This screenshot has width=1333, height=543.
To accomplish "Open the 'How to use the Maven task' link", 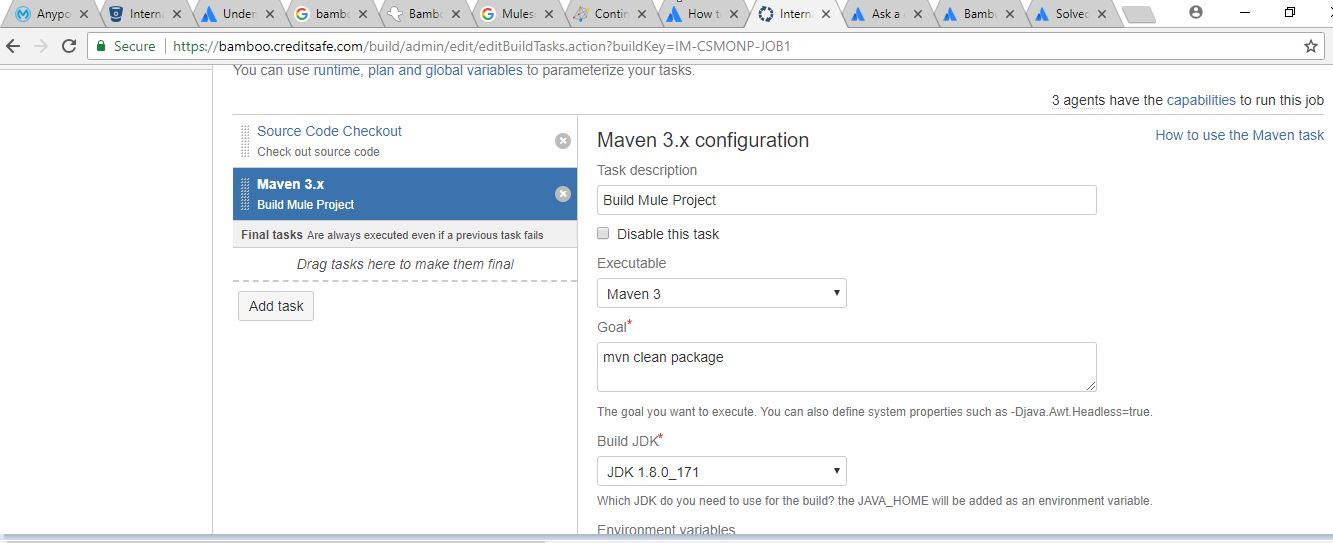I will [1240, 135].
